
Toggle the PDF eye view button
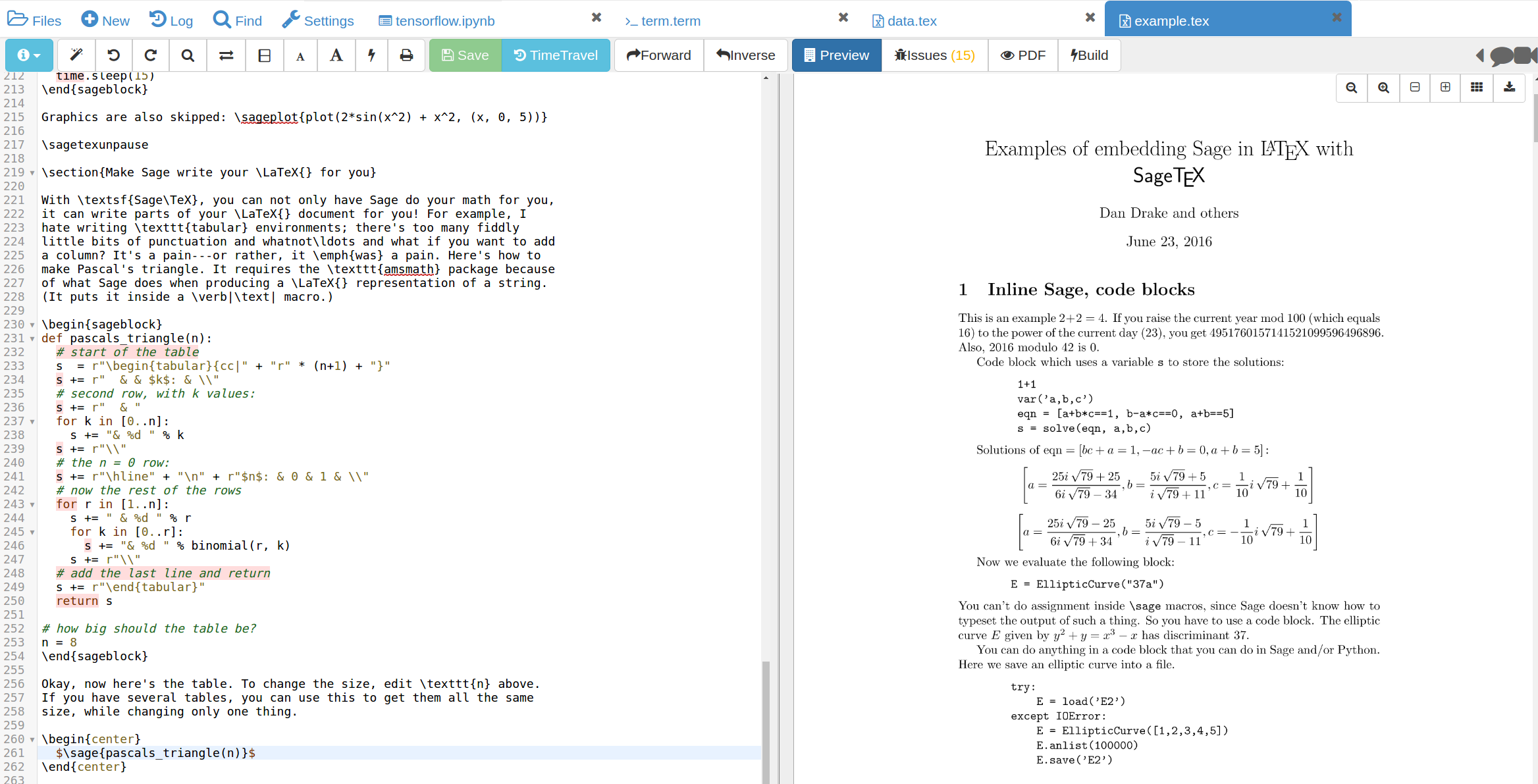[1022, 55]
